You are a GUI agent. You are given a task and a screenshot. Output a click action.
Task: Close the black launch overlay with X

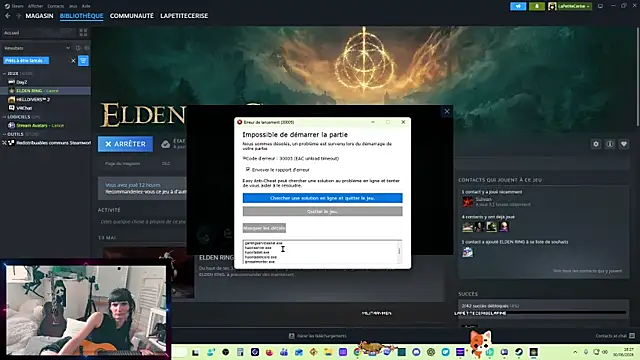447,111
